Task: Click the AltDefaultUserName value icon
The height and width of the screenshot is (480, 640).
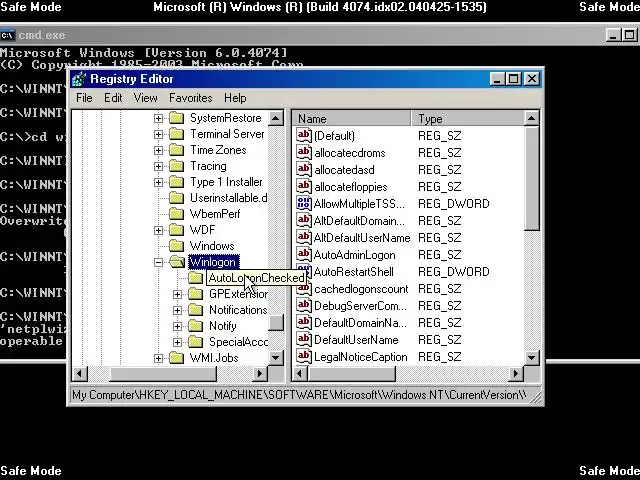Action: [304, 238]
